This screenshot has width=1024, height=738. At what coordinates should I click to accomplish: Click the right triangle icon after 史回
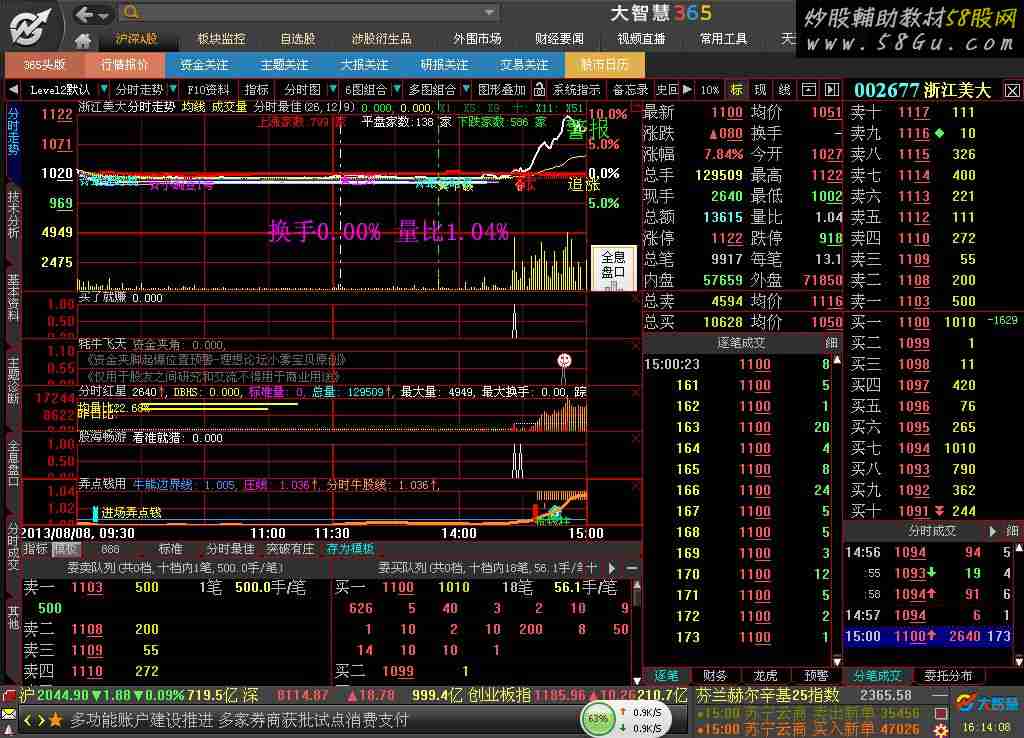tap(687, 89)
